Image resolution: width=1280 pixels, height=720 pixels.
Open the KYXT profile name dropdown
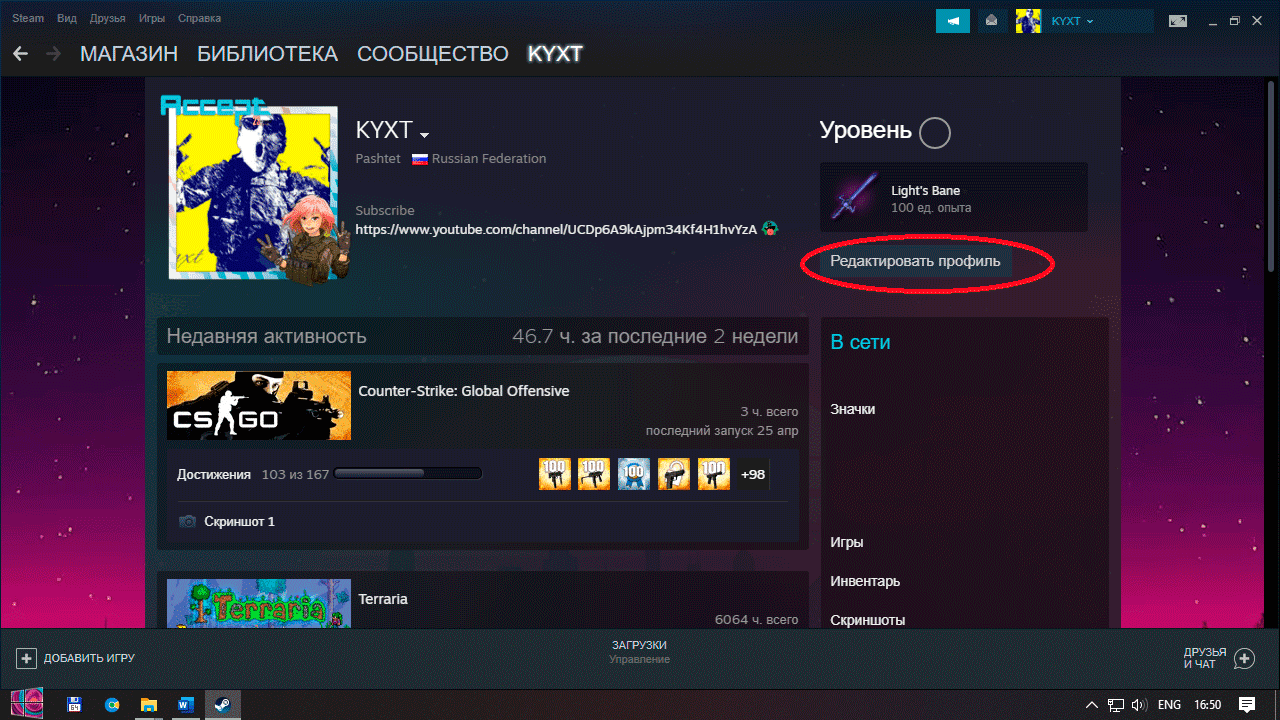point(424,133)
